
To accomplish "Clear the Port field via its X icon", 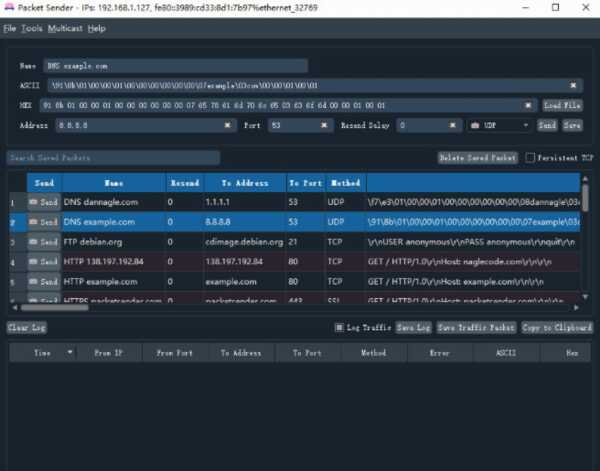I will pyautogui.click(x=324, y=126).
